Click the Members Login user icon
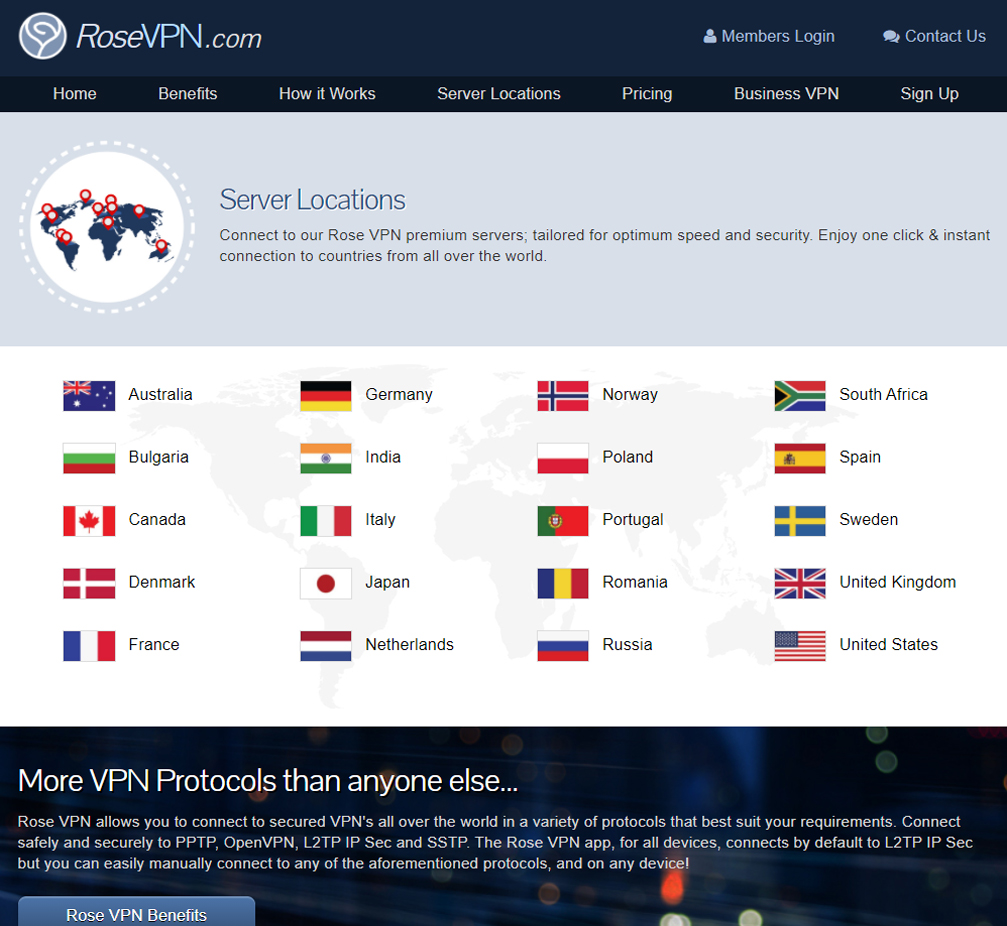This screenshot has width=1007, height=926. (710, 36)
